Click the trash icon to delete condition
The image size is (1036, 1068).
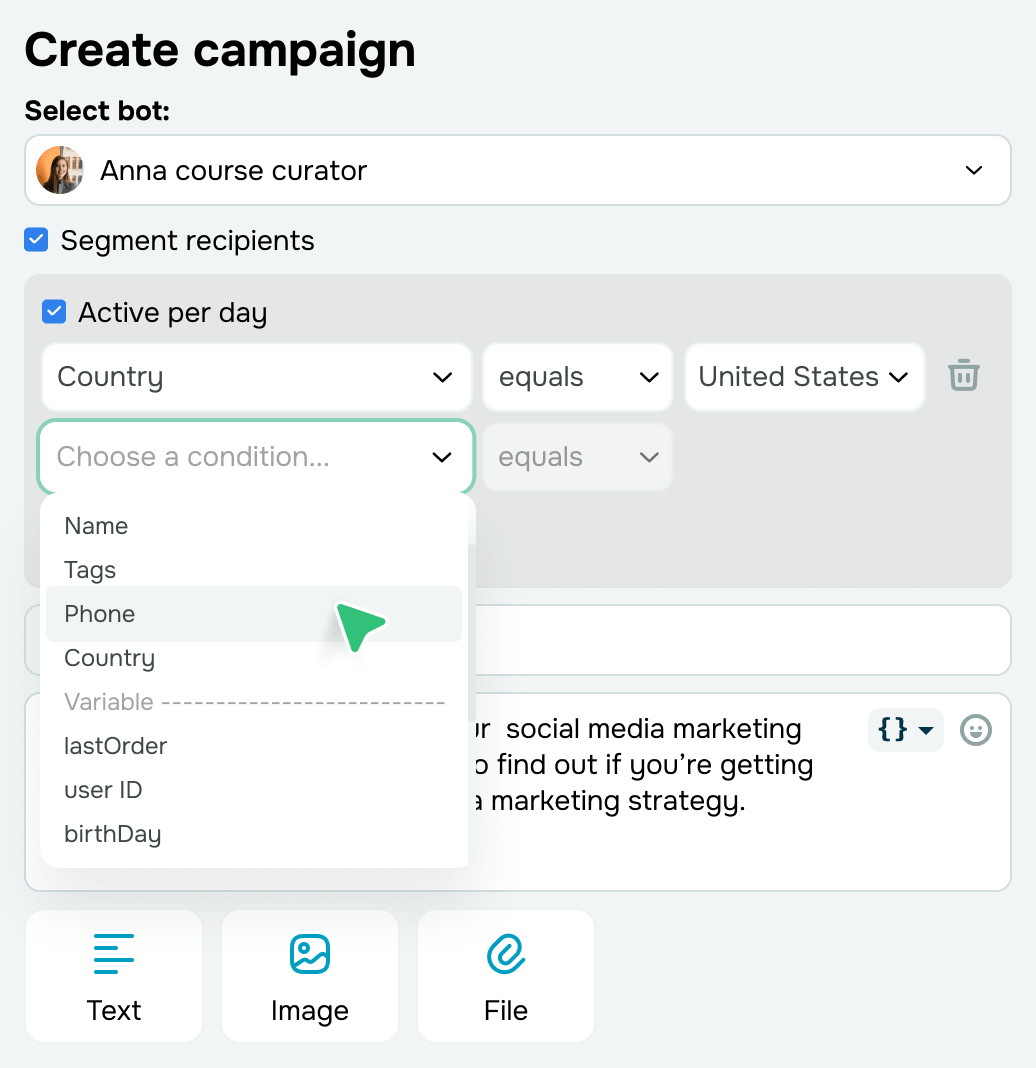(x=963, y=376)
